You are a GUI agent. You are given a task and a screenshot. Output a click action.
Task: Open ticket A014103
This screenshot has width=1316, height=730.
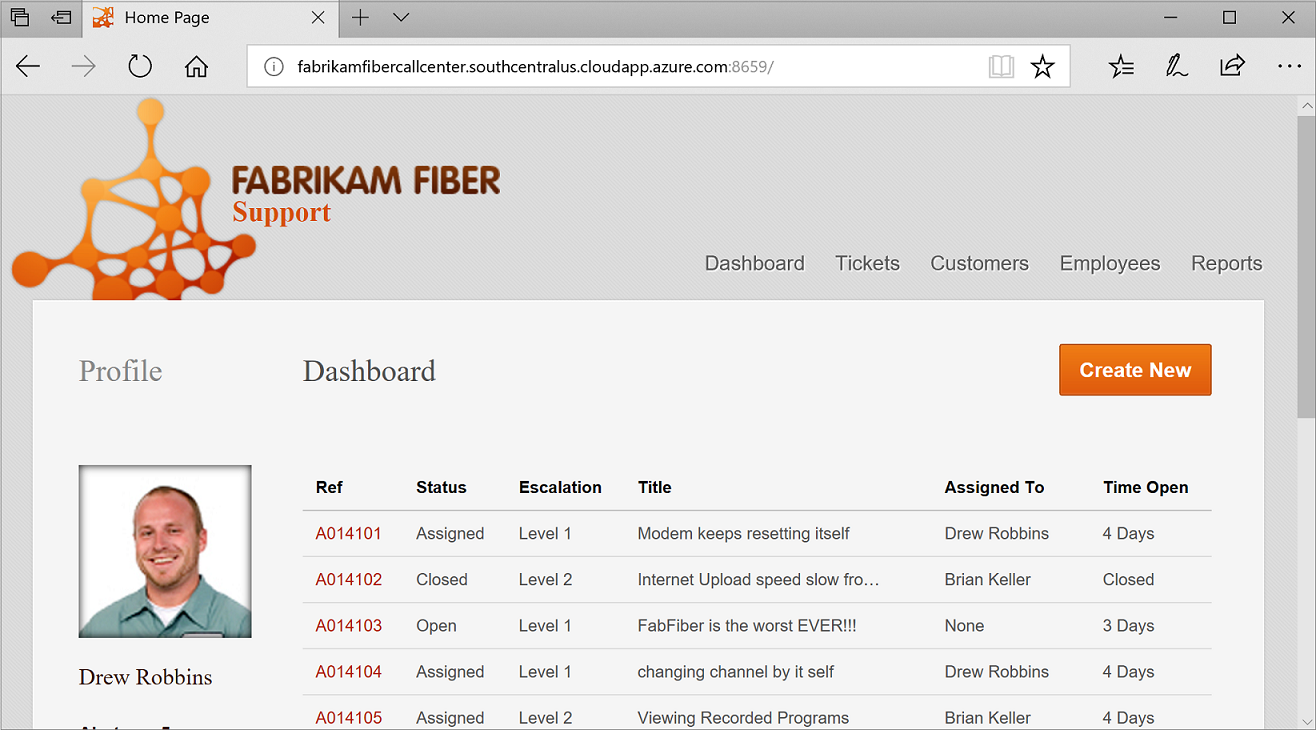(348, 625)
